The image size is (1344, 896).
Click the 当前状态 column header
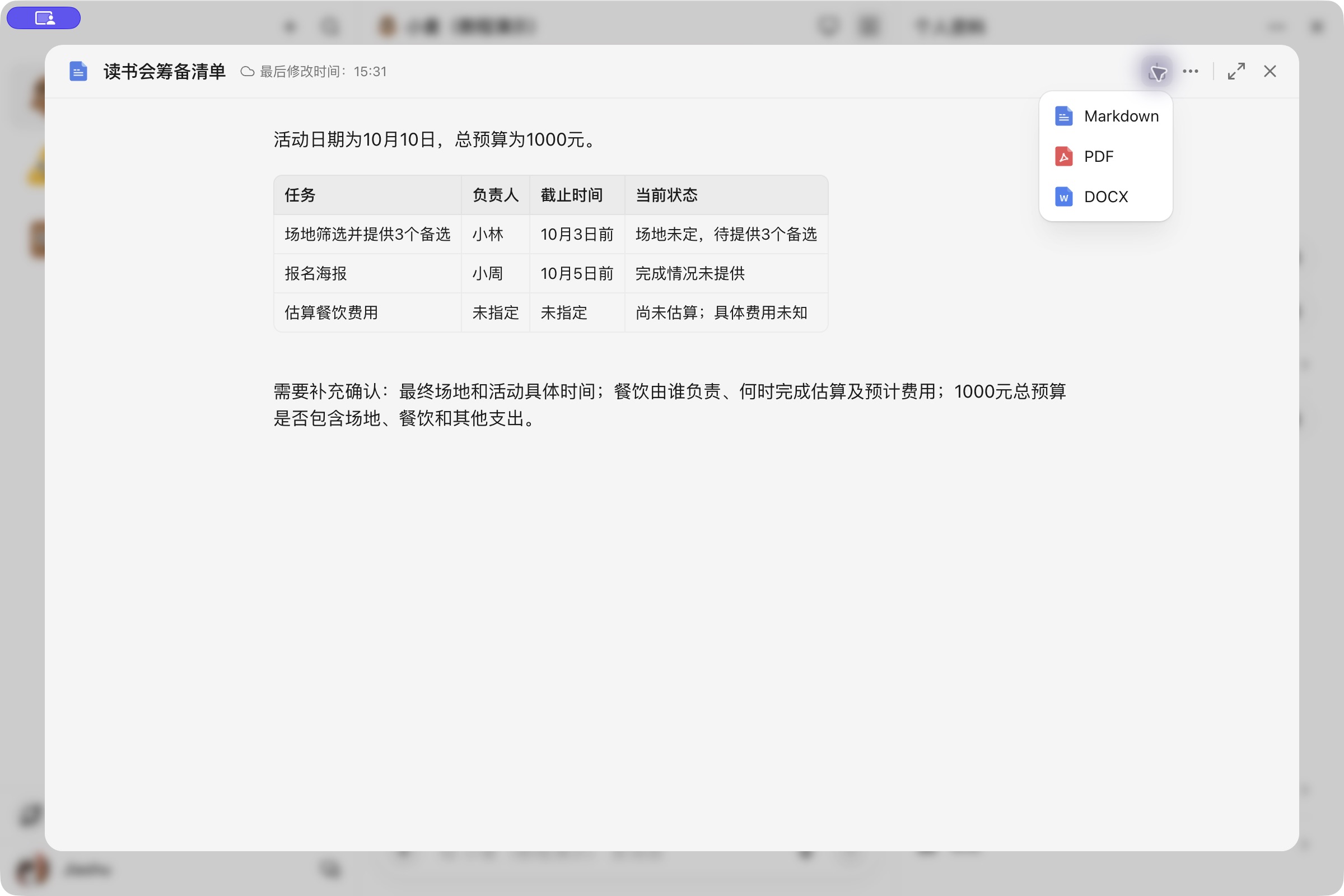pyautogui.click(x=726, y=195)
